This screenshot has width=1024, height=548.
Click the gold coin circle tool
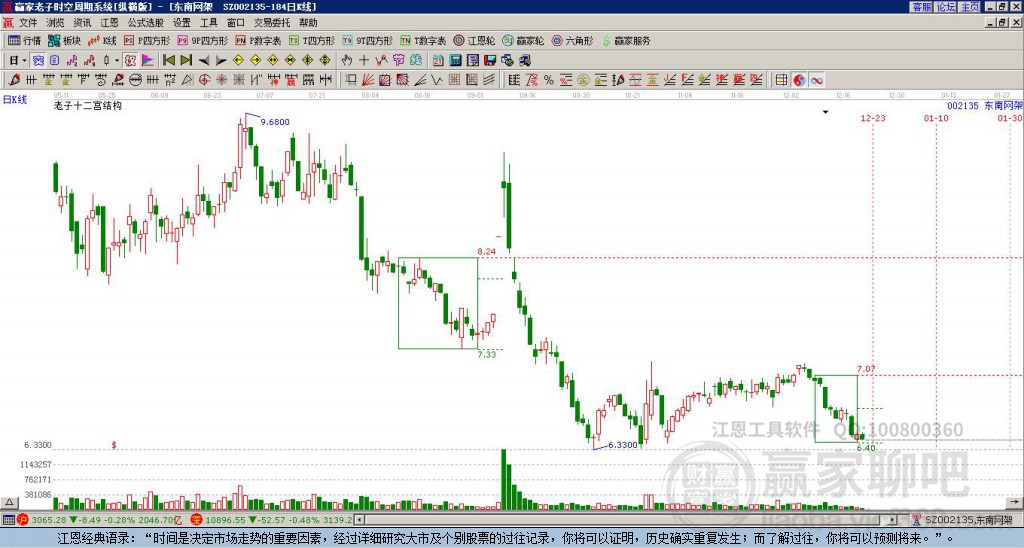coord(583,80)
